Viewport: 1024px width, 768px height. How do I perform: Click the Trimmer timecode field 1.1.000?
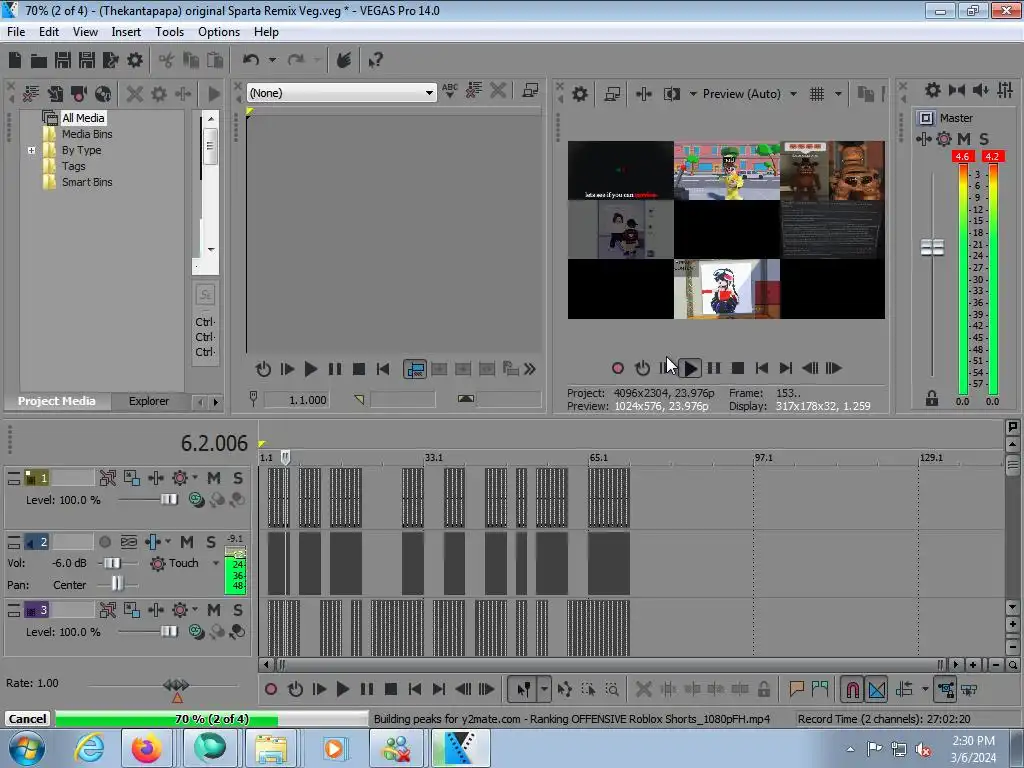[x=296, y=400]
